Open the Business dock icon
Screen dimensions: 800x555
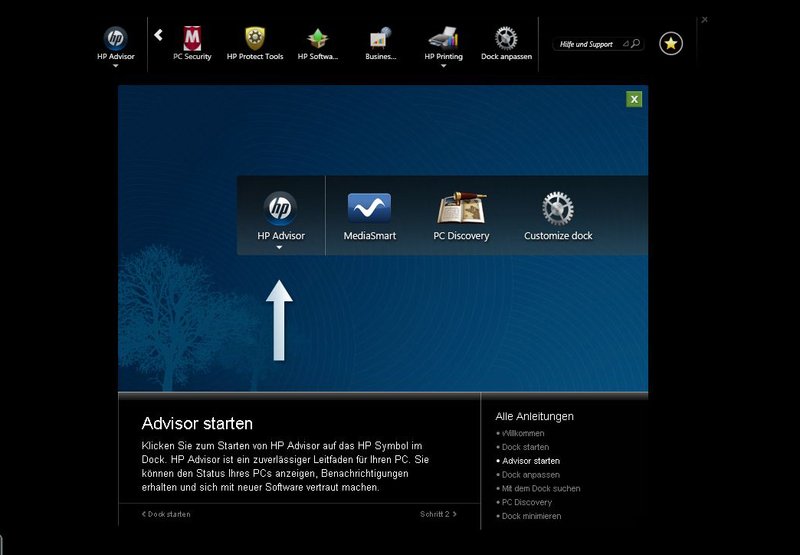381,39
